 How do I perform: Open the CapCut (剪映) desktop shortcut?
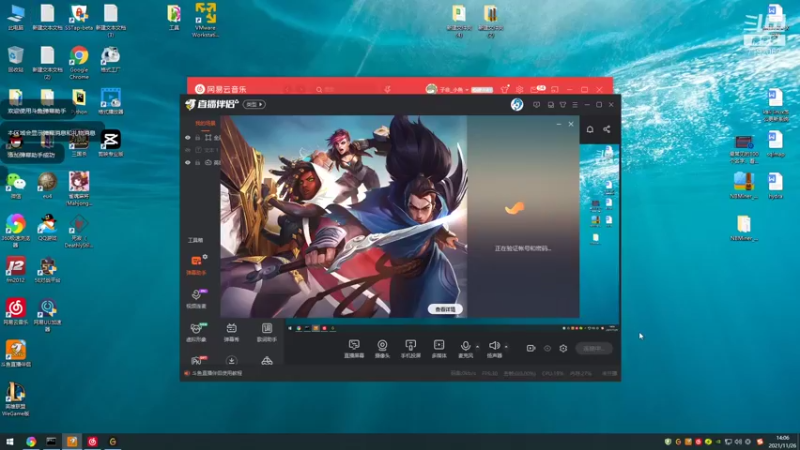click(110, 143)
